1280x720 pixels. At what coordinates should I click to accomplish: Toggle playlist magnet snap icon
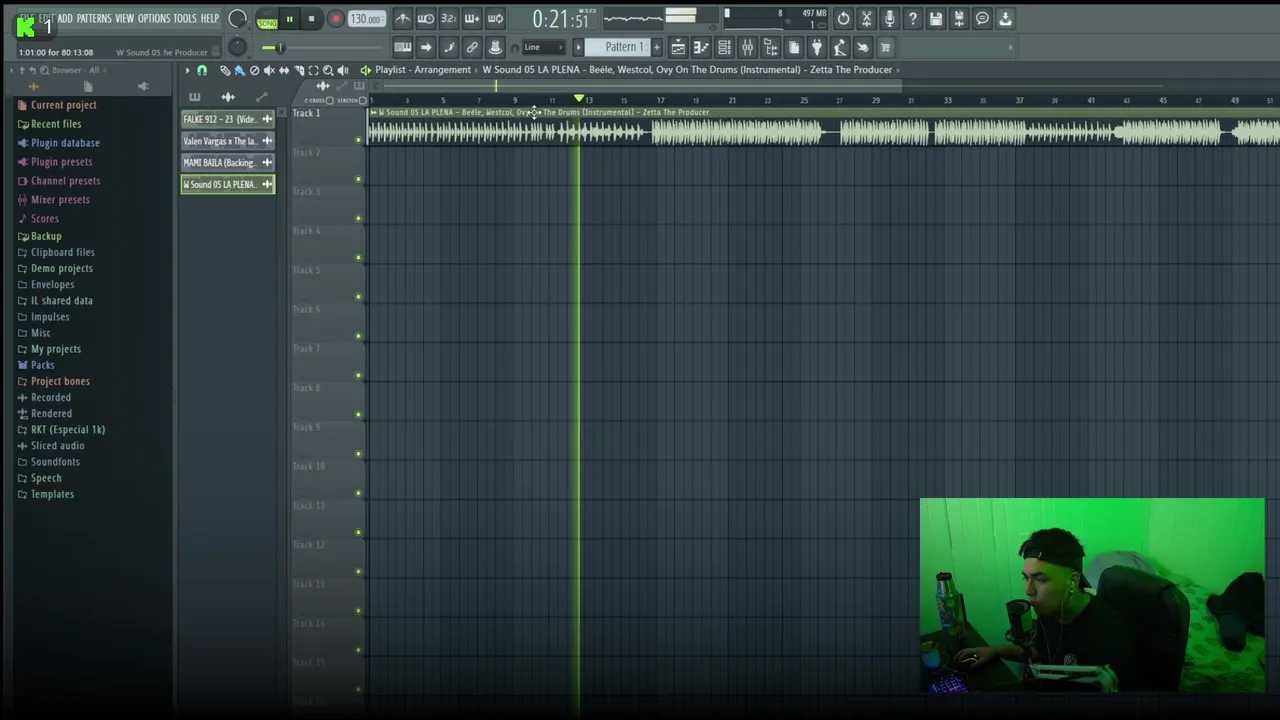tap(202, 70)
